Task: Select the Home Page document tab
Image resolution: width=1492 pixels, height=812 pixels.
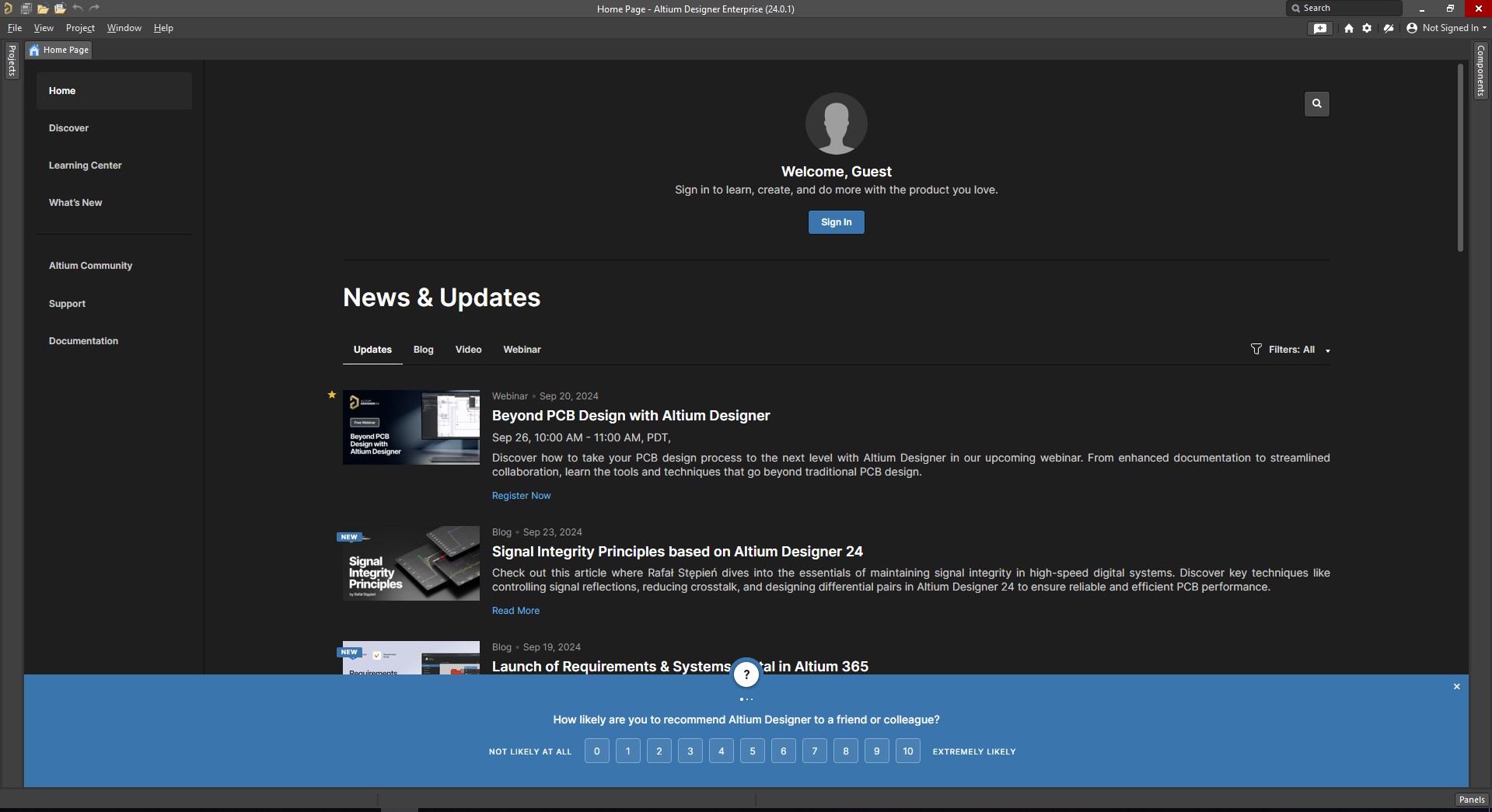Action: click(x=59, y=50)
